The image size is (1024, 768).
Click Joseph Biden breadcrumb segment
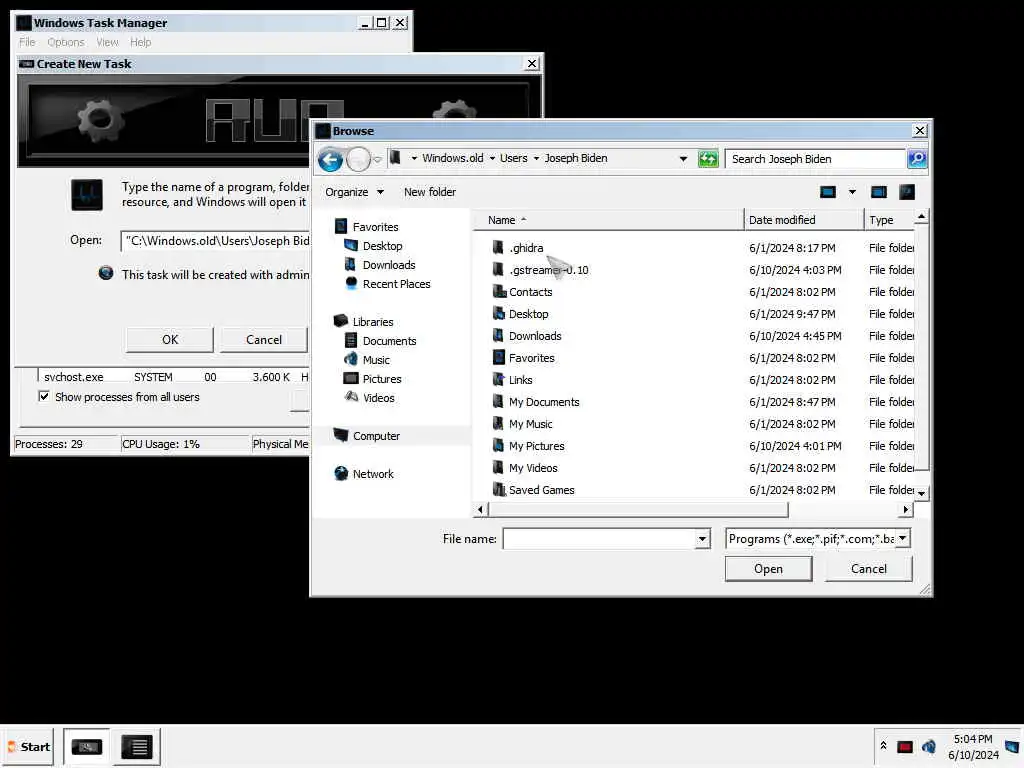(575, 158)
